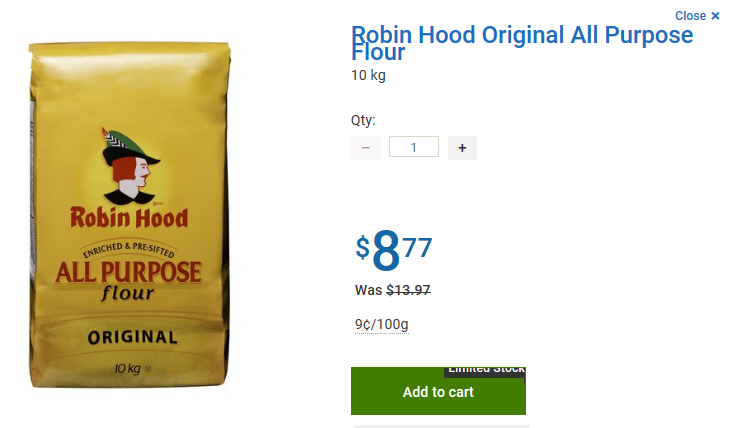Viewport: 735px width, 428px height.
Task: Click the Limited Stock badge
Action: 485,371
